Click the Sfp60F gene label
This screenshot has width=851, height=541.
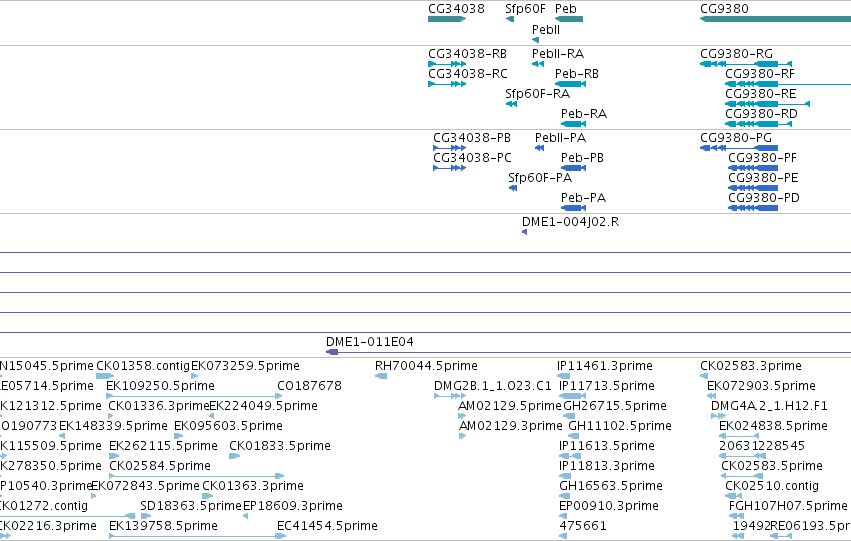pos(525,9)
